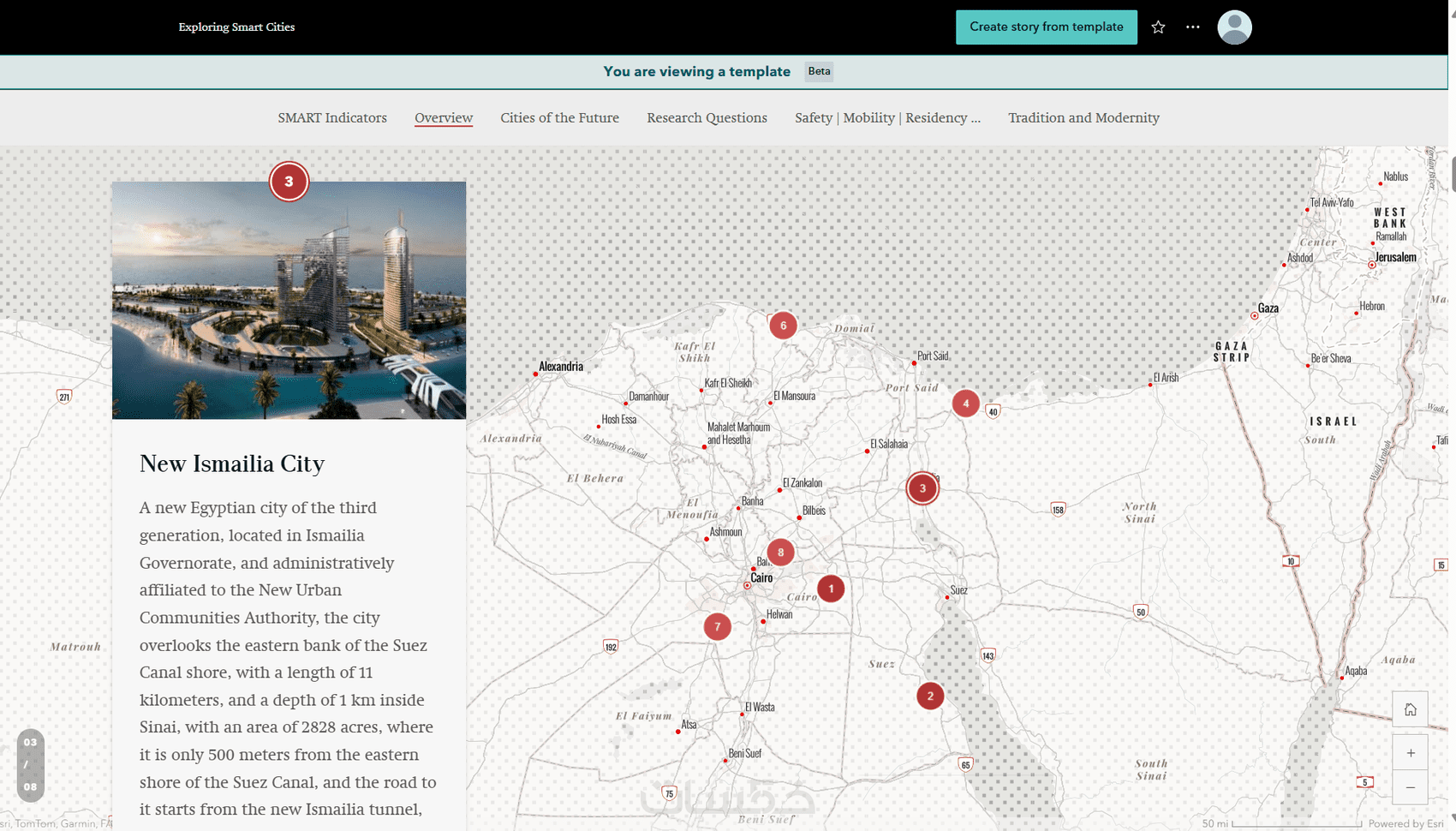Go to SMART Indicators section

tap(331, 118)
